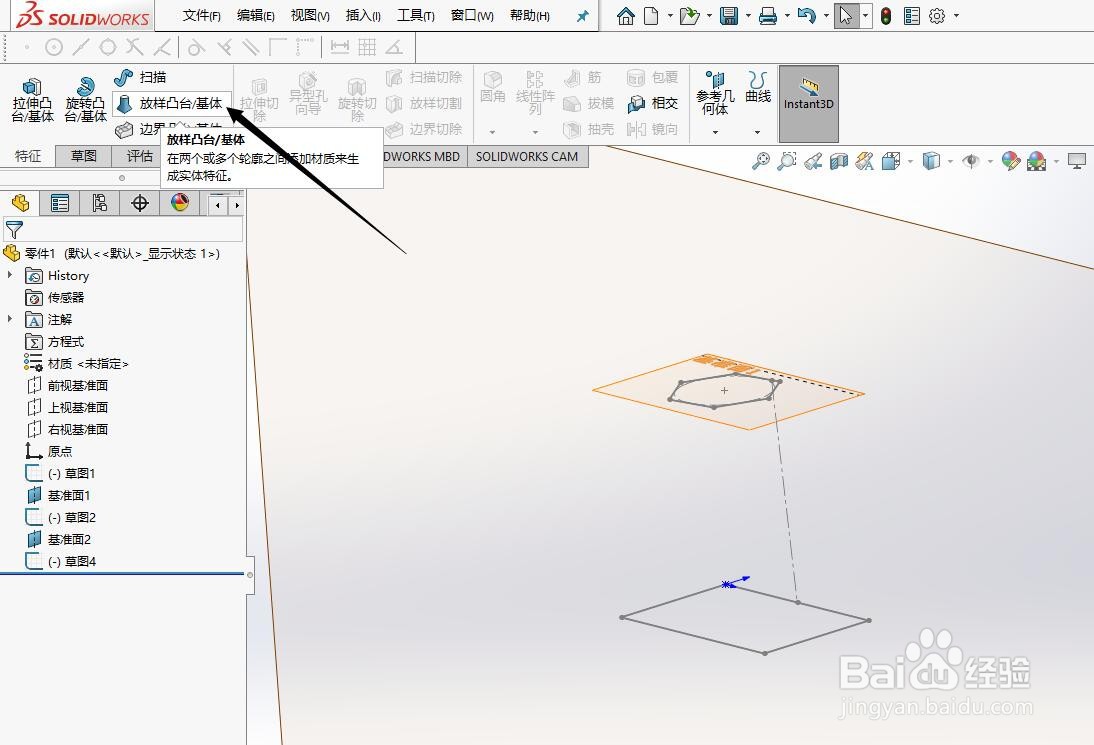Open the DisplayManager color ball tab

click(x=180, y=203)
